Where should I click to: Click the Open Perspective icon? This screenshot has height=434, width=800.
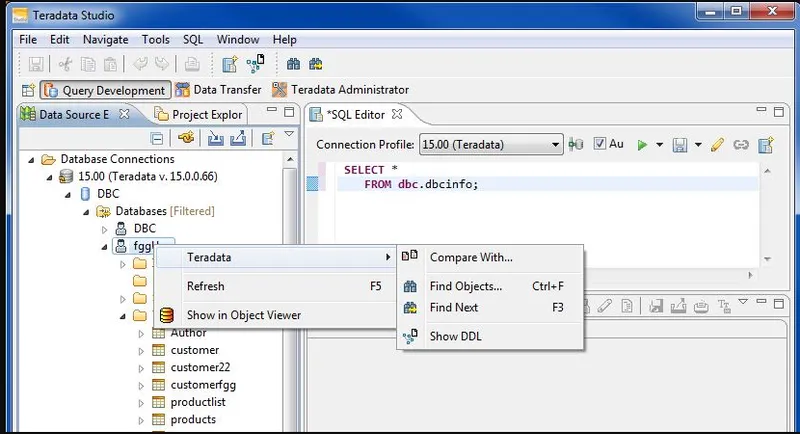[28, 90]
